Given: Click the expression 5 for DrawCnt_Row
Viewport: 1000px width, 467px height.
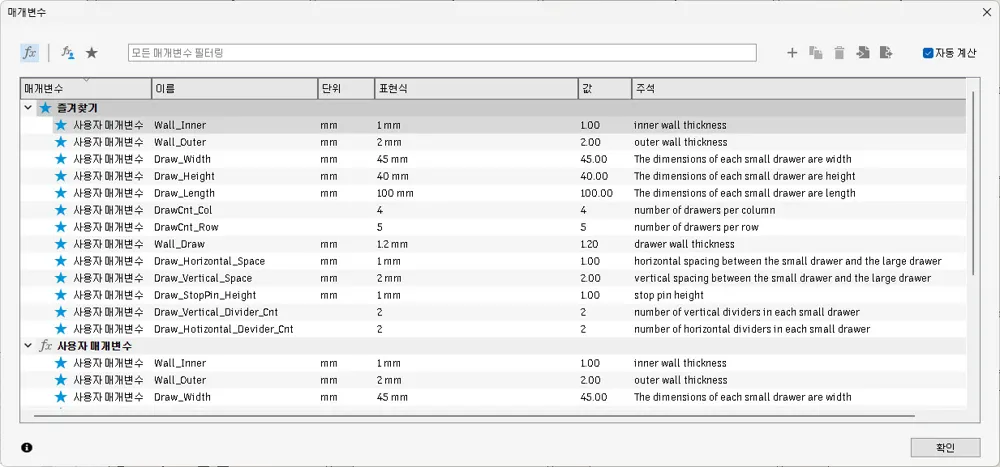Looking at the screenshot, I should (379, 226).
